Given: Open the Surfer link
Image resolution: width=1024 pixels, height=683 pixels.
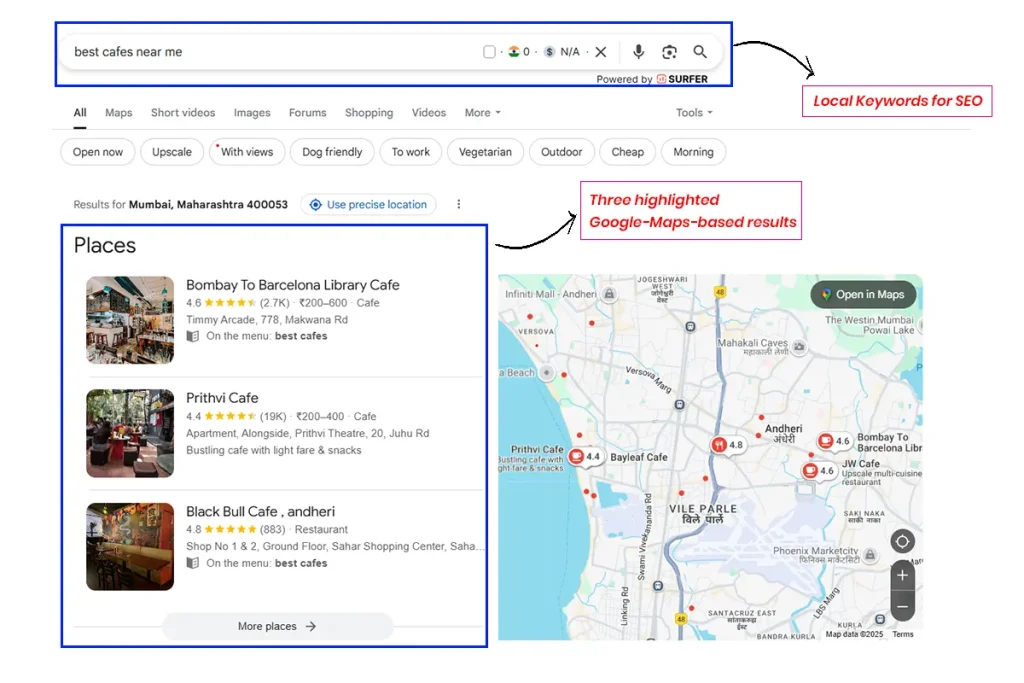Looking at the screenshot, I should (x=682, y=79).
